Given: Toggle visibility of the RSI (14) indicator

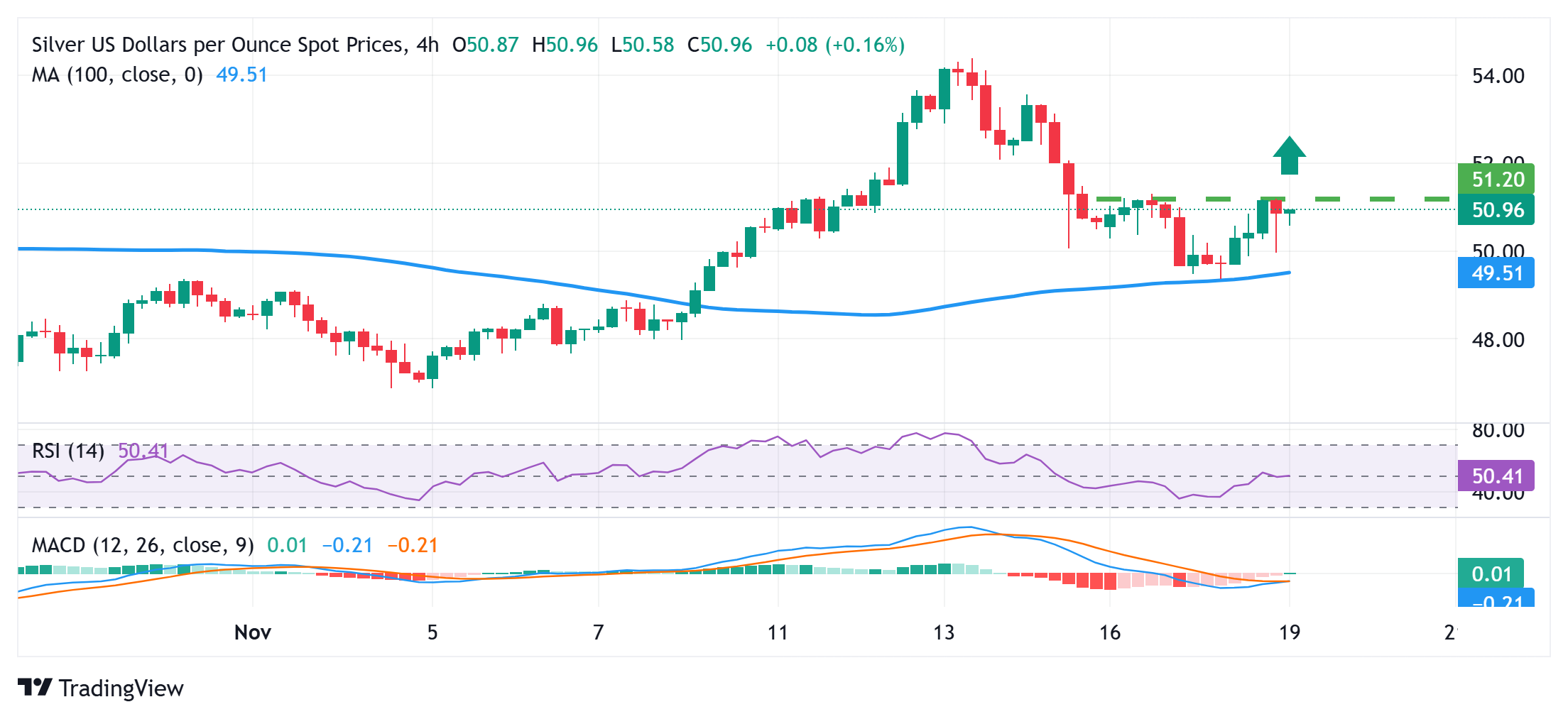Looking at the screenshot, I should click(67, 451).
